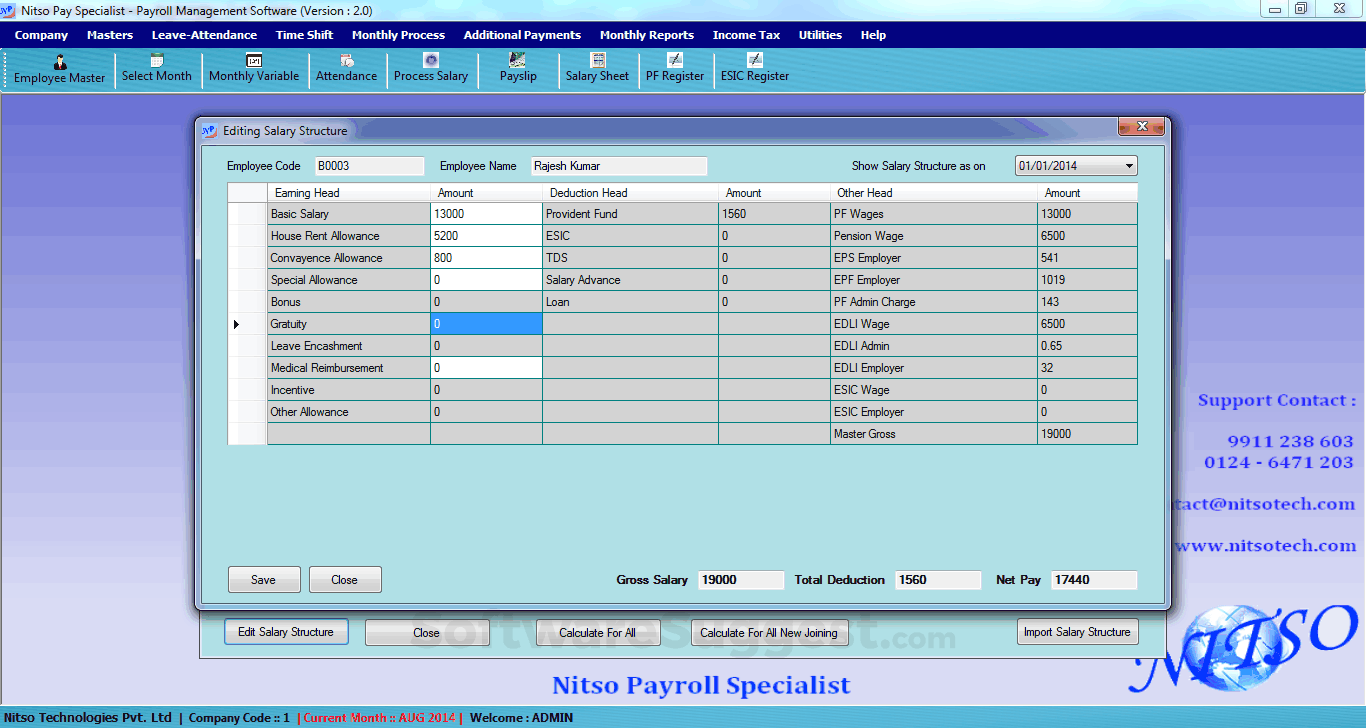
Task: Select the highlighted Gratuity amount cell
Action: (x=486, y=324)
